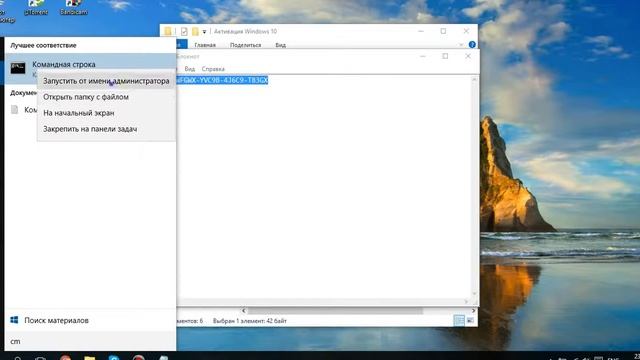This screenshot has width=640, height=360.
Task: Click Explorer horizontal scrollbar thumb
Action: (x=336, y=311)
